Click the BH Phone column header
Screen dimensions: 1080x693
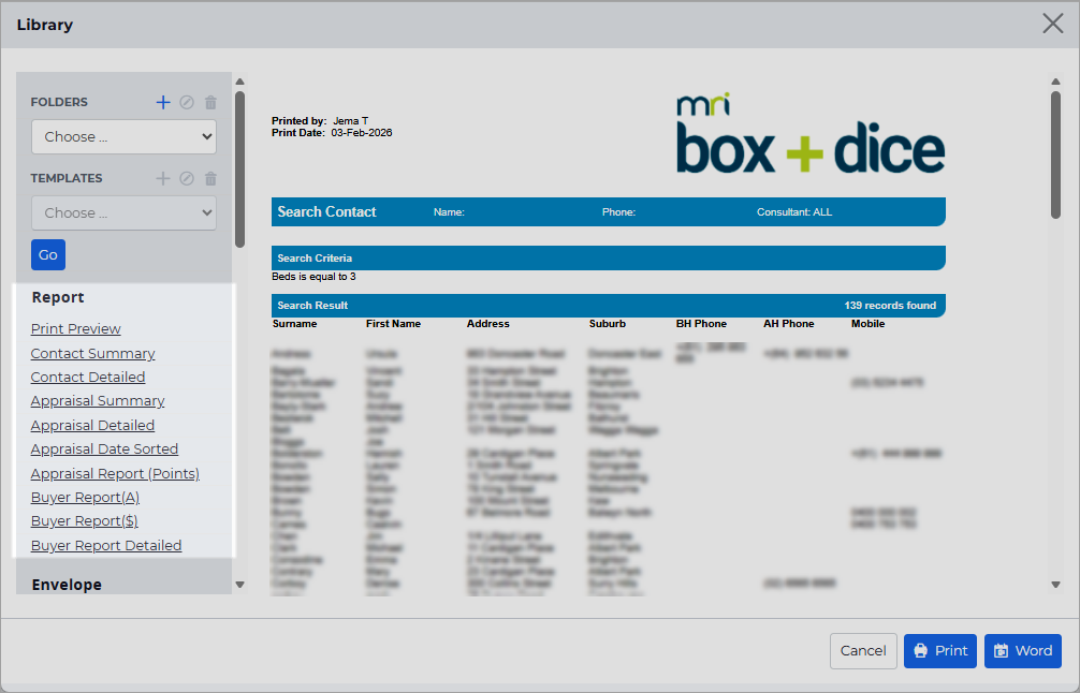coord(701,324)
